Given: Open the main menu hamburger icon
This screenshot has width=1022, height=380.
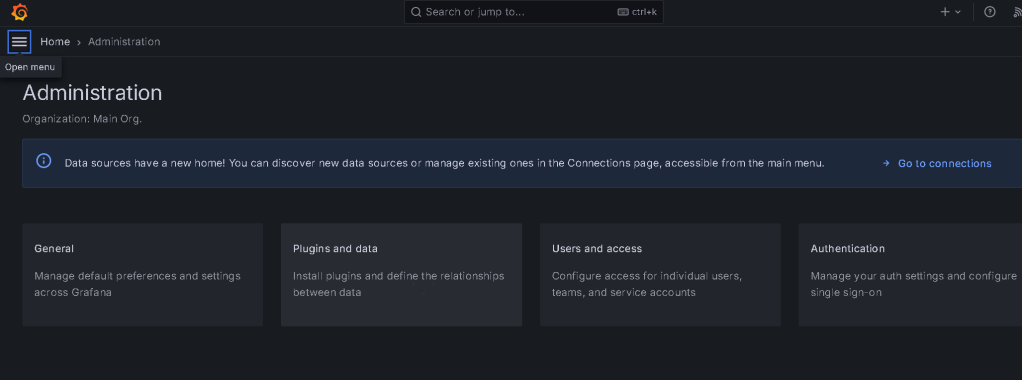Looking at the screenshot, I should 20,42.
